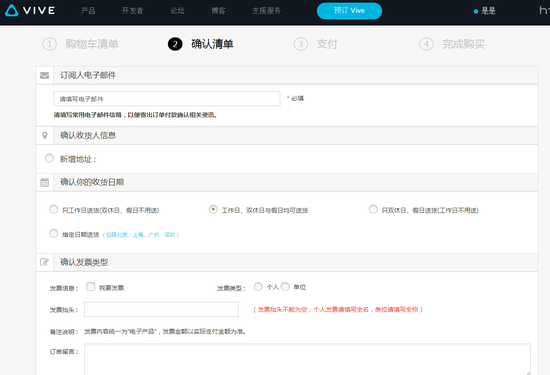Click the 确认清单 step label
Image resolution: width=550 pixels, height=375 pixels.
(x=212, y=44)
